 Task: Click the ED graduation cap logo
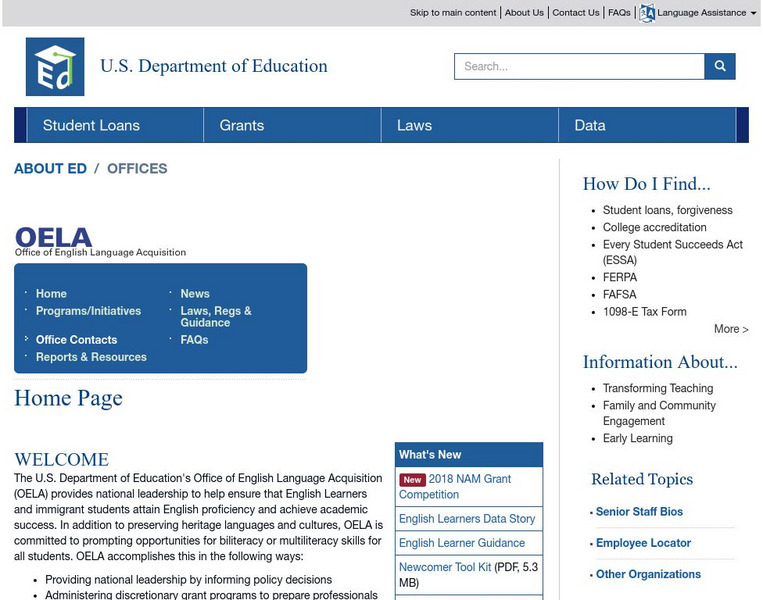tap(55, 67)
